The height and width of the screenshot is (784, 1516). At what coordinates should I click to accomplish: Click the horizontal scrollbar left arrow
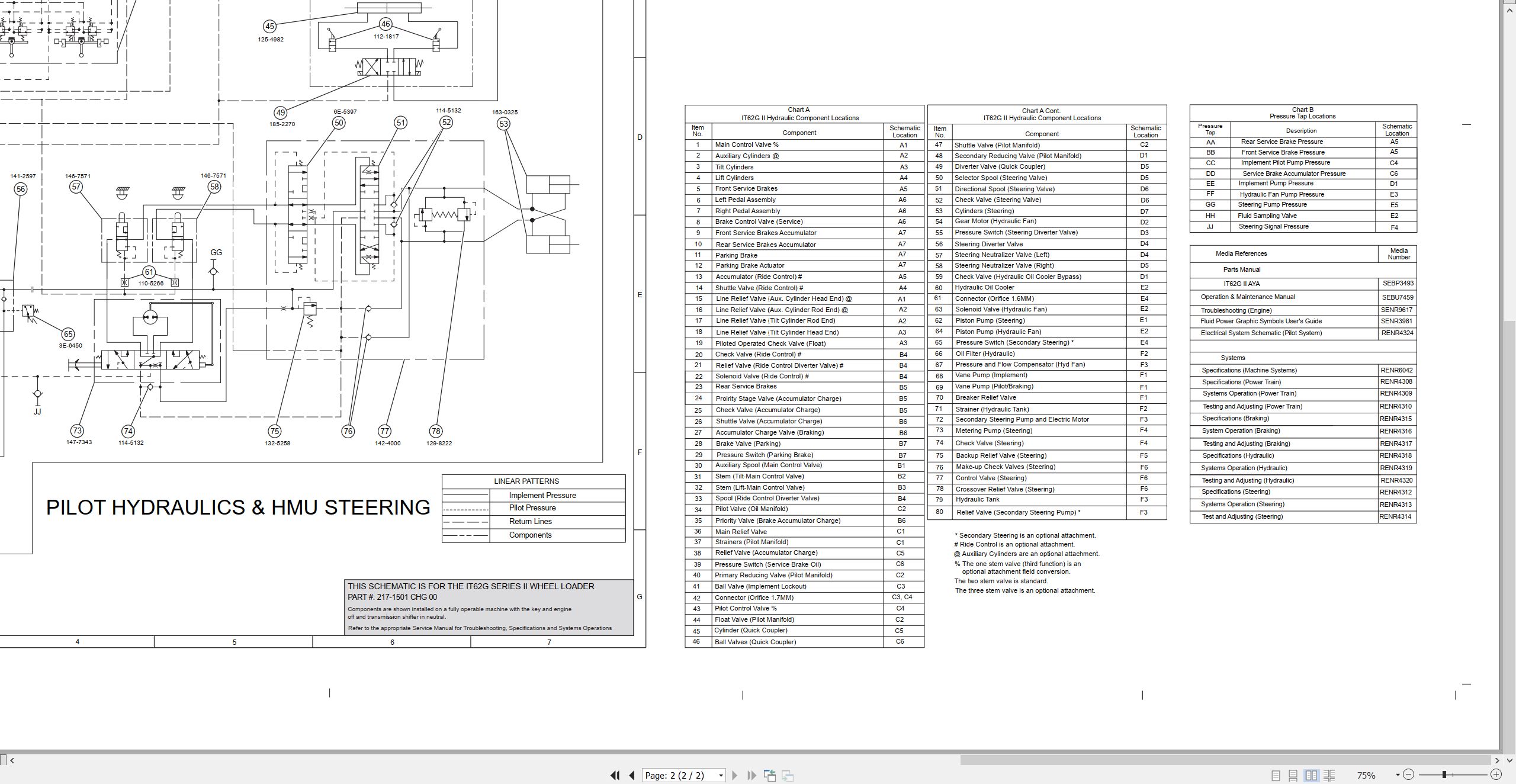pos(12,760)
